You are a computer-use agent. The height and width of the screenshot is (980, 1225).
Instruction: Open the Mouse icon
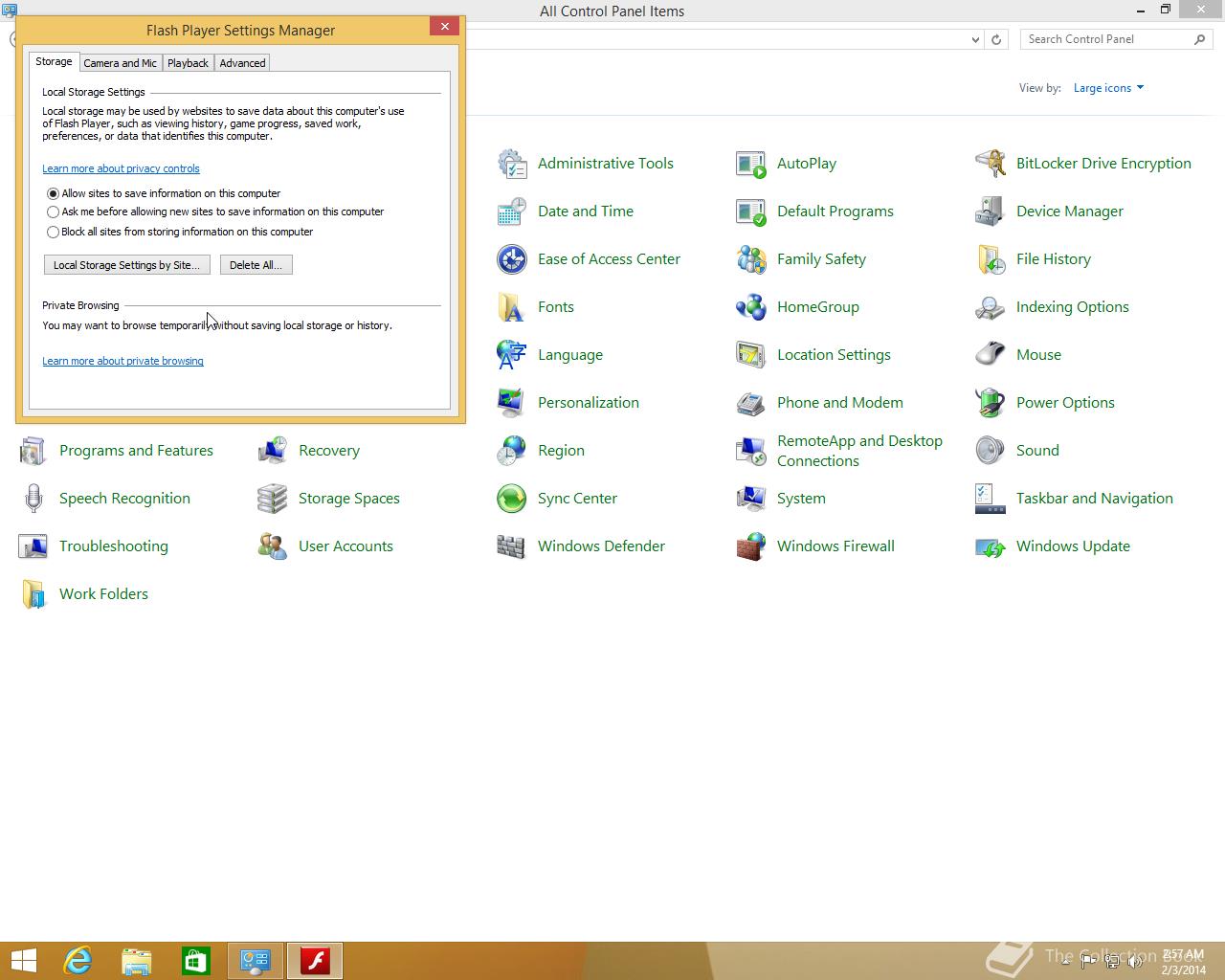point(991,355)
